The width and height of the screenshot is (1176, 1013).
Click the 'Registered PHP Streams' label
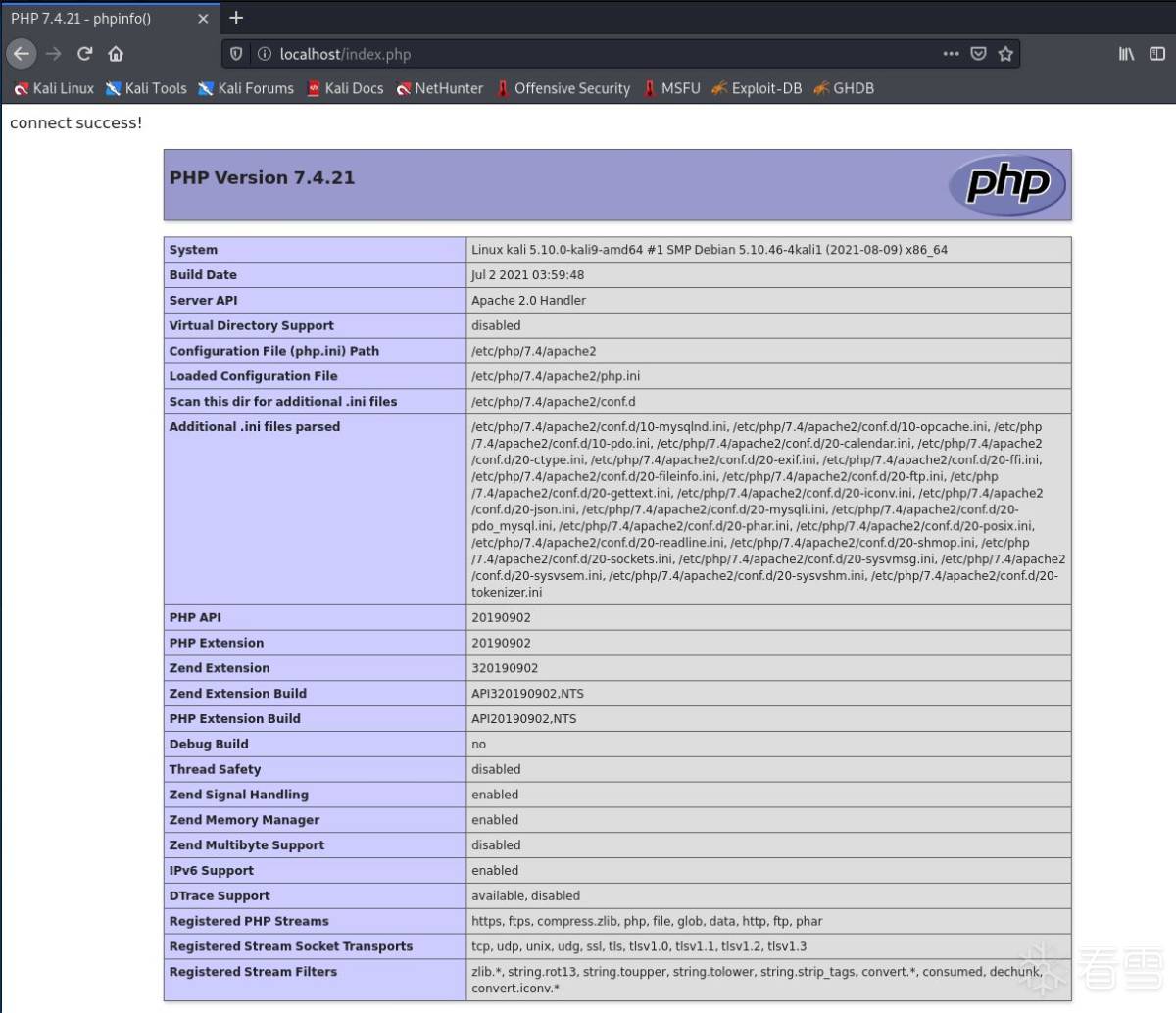pos(249,922)
